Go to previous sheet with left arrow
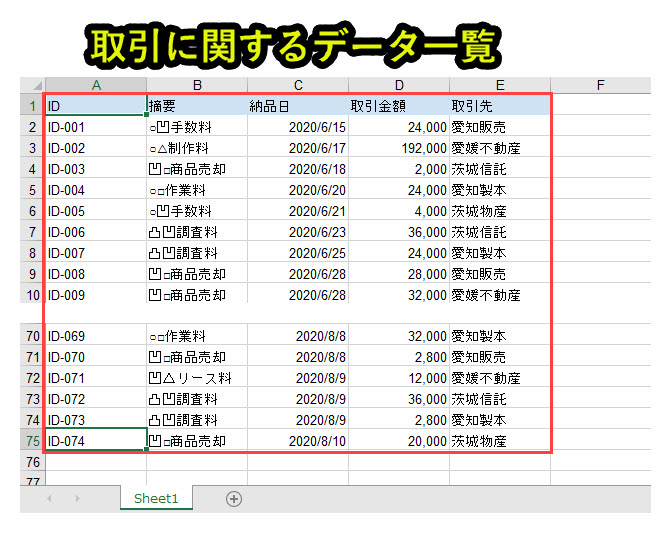Image resolution: width=671 pixels, height=533 pixels. (49, 499)
